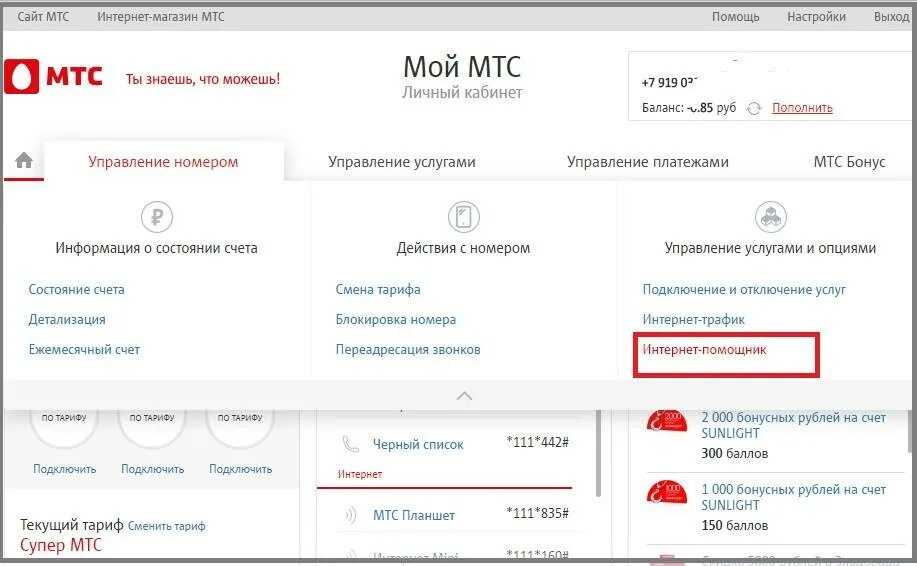Screen dimensions: 917x566
Task: Click the signal icon beside МТС Планшет
Action: 350,515
